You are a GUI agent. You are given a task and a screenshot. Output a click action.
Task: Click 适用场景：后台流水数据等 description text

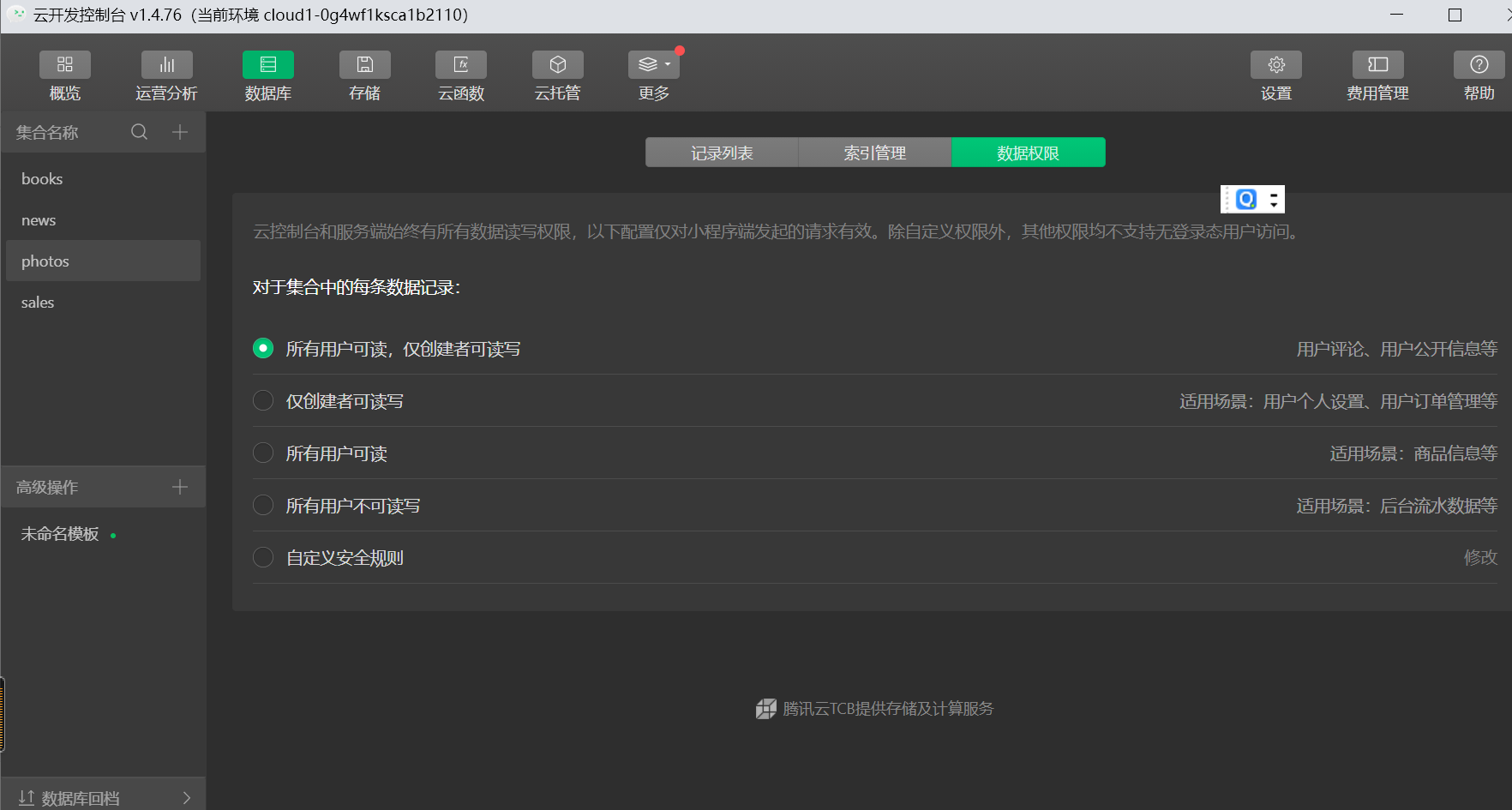(x=1397, y=506)
